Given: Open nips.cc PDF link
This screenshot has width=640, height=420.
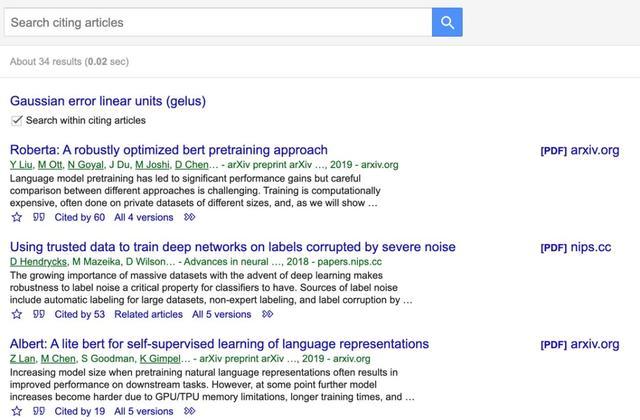Looking at the screenshot, I should pyautogui.click(x=576, y=247).
